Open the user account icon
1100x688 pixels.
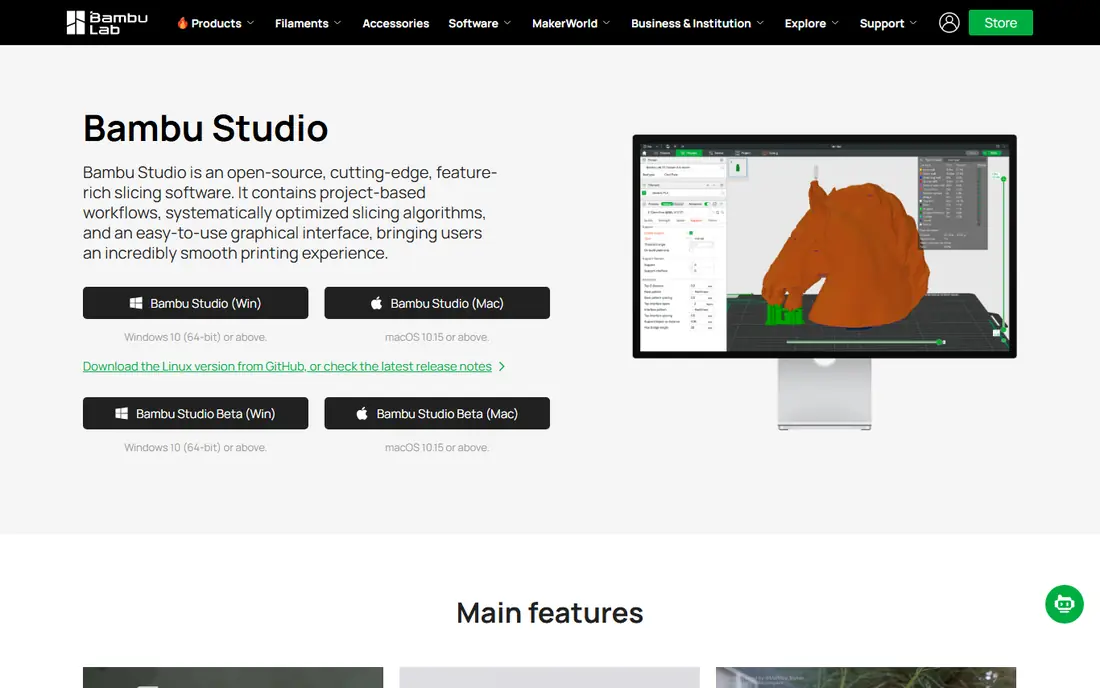(948, 22)
